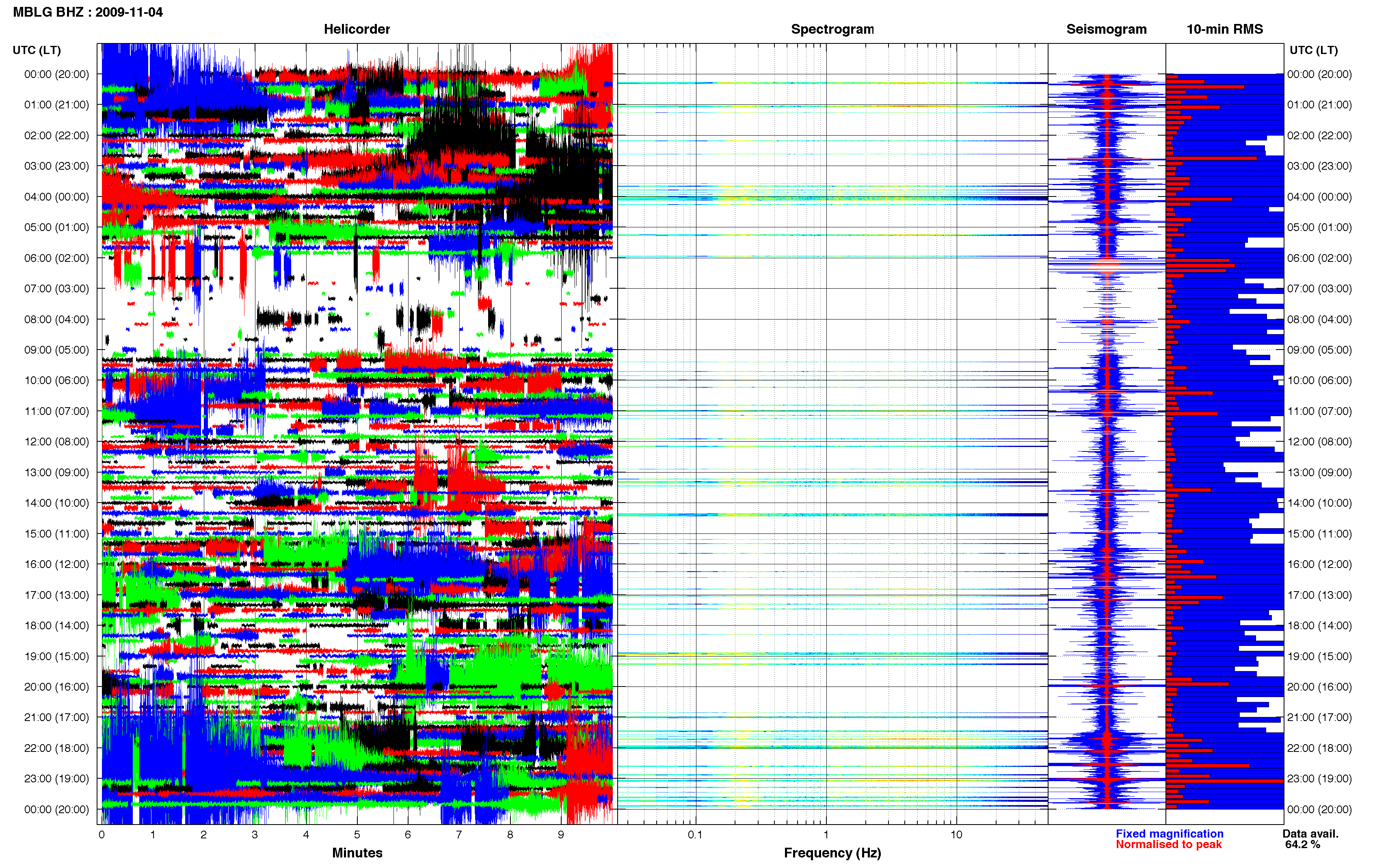Select left-axis time label '16:00 (12:00)'
The image size is (1388, 868).
click(56, 564)
